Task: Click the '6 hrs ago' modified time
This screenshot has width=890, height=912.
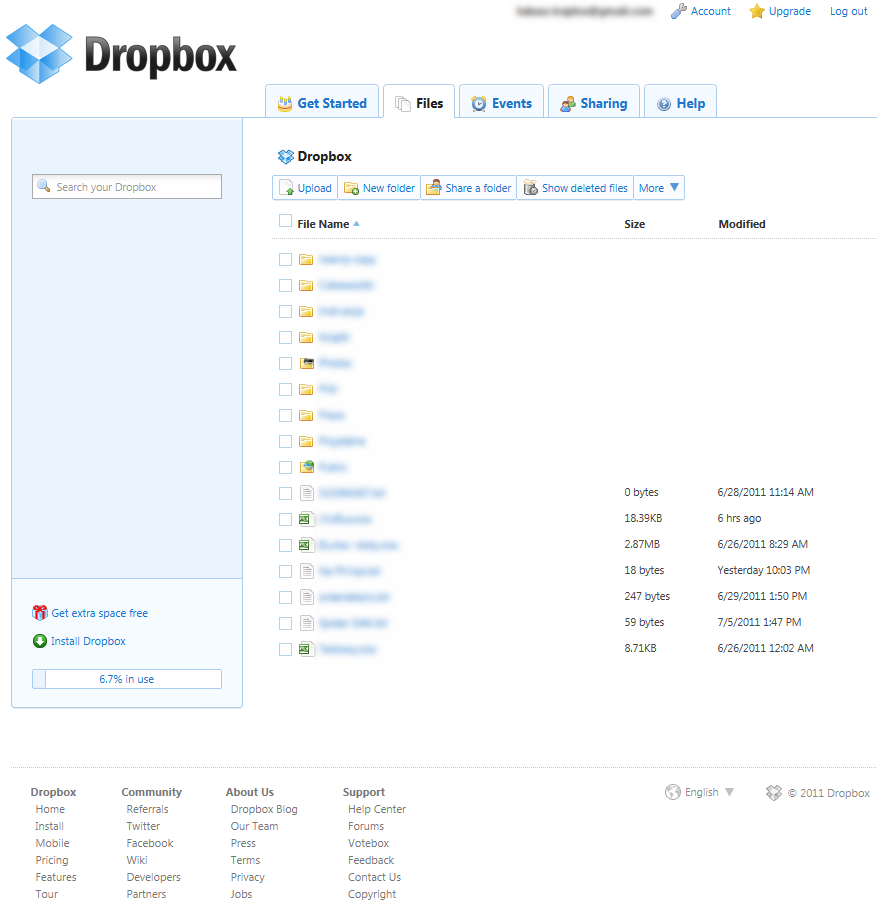Action: 739,518
